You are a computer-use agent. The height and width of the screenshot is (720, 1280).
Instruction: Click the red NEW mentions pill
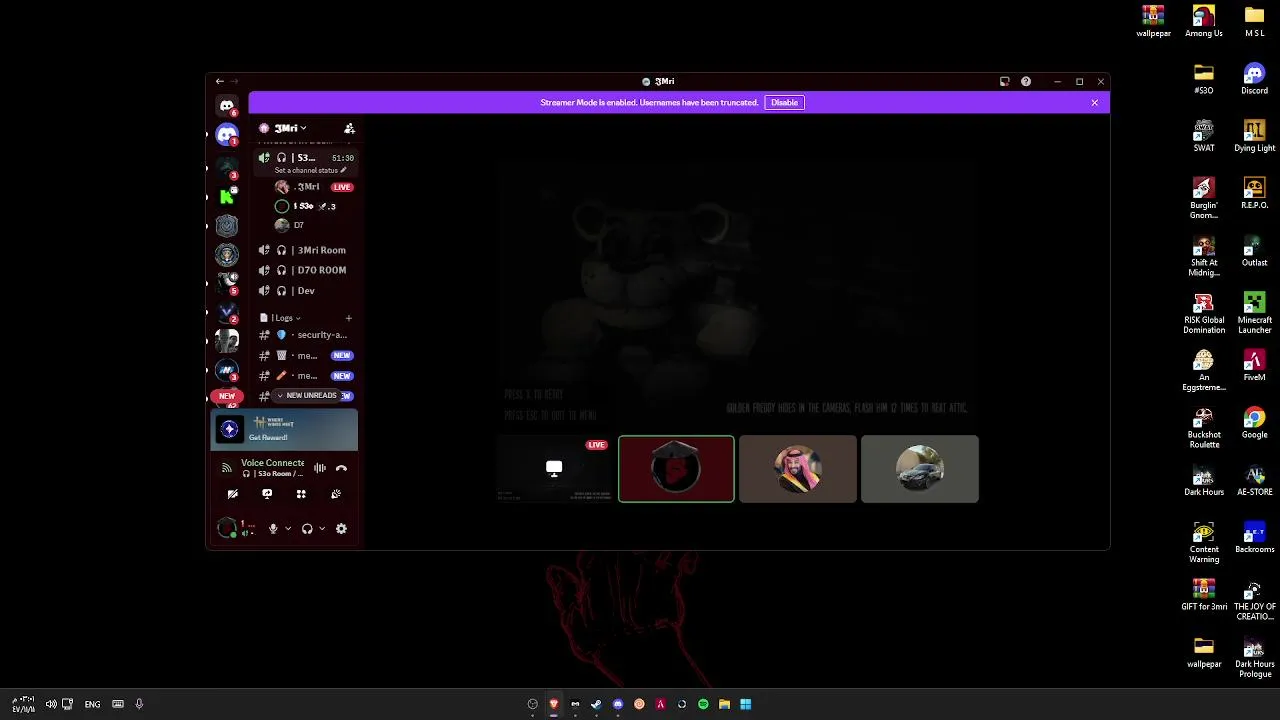(x=227, y=396)
